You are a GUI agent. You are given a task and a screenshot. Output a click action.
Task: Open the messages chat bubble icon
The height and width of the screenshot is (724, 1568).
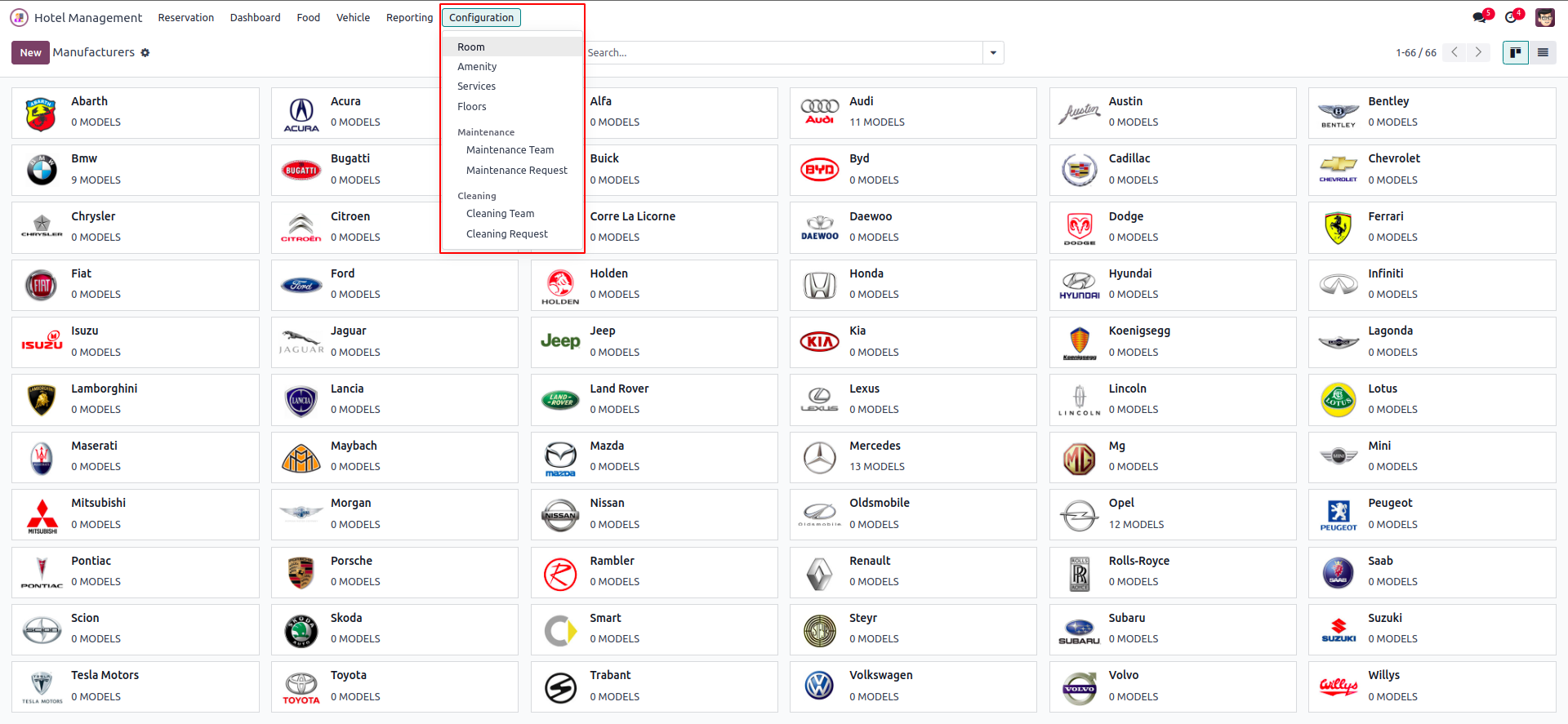(x=1480, y=17)
